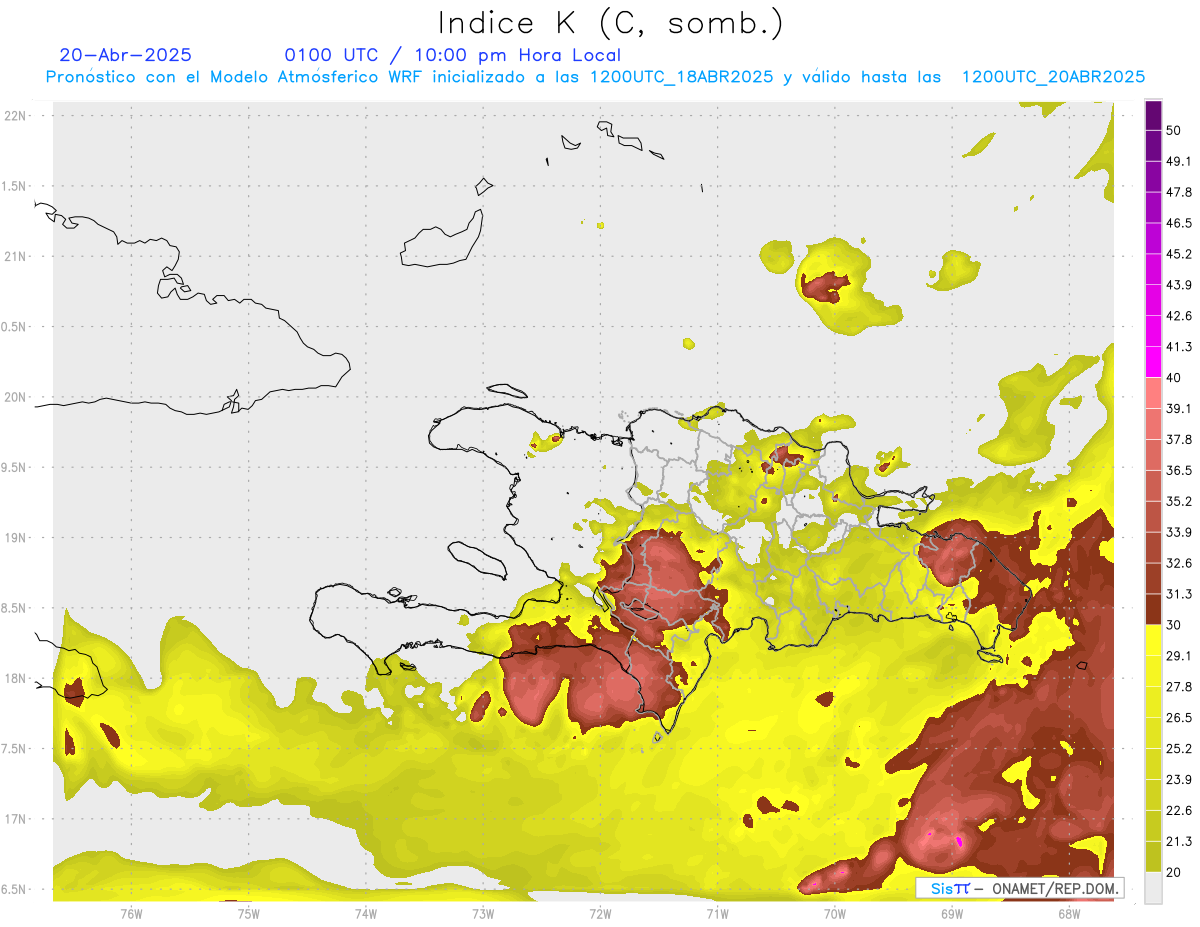Click colorbar value "32.6"

click(1179, 563)
